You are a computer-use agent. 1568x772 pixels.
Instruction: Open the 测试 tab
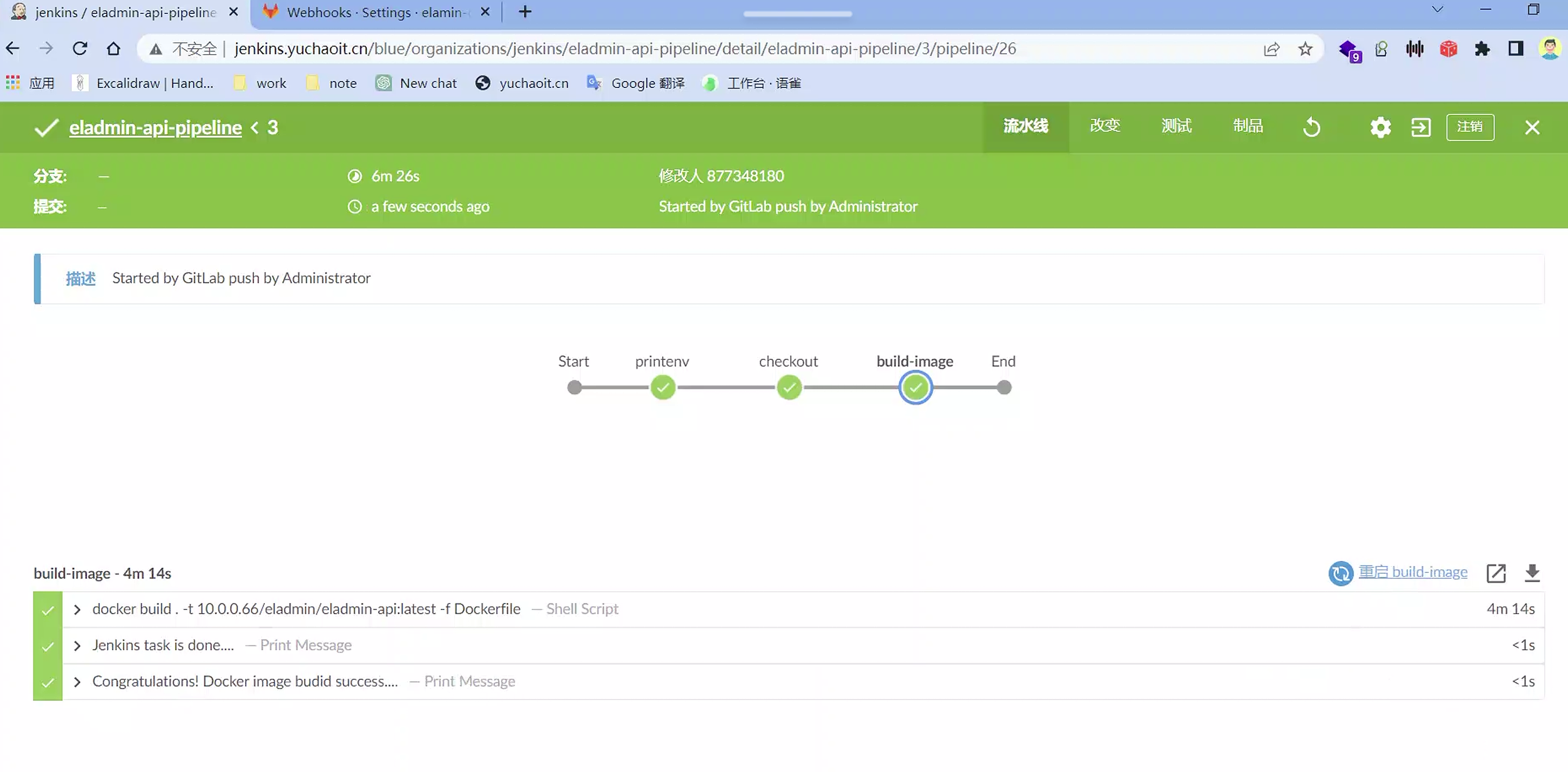(1176, 126)
